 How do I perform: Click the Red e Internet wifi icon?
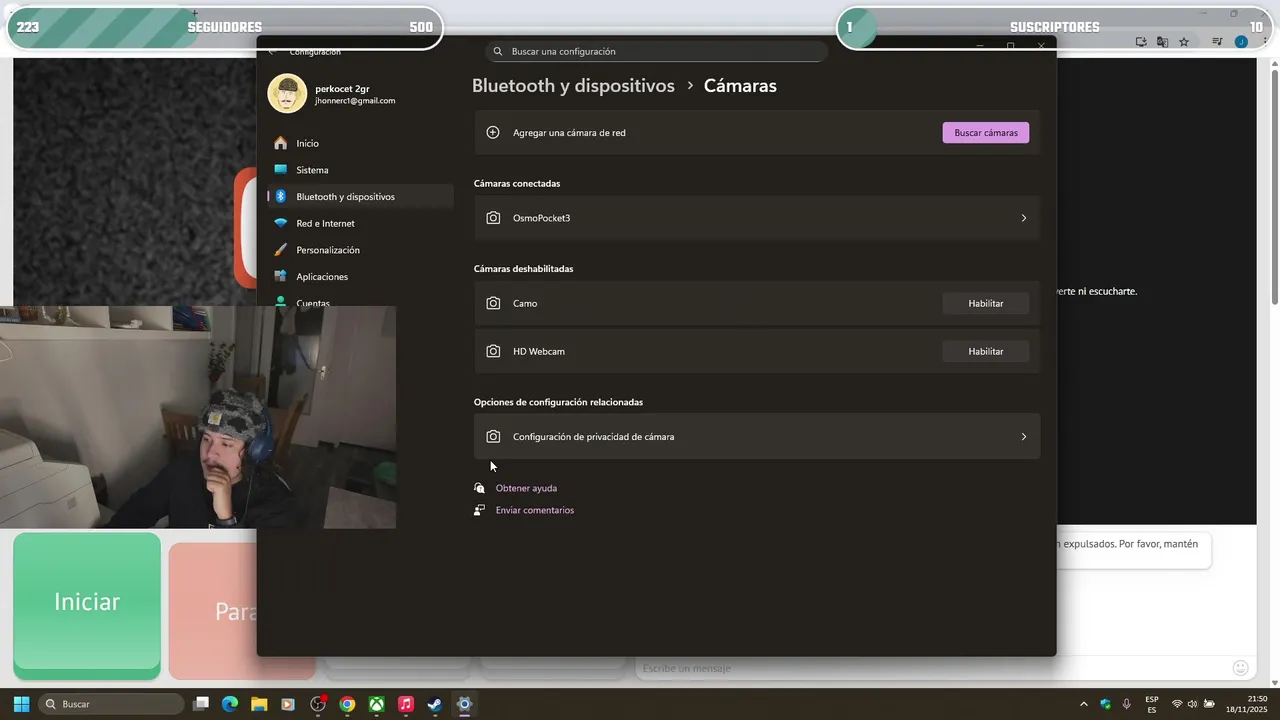click(x=280, y=223)
